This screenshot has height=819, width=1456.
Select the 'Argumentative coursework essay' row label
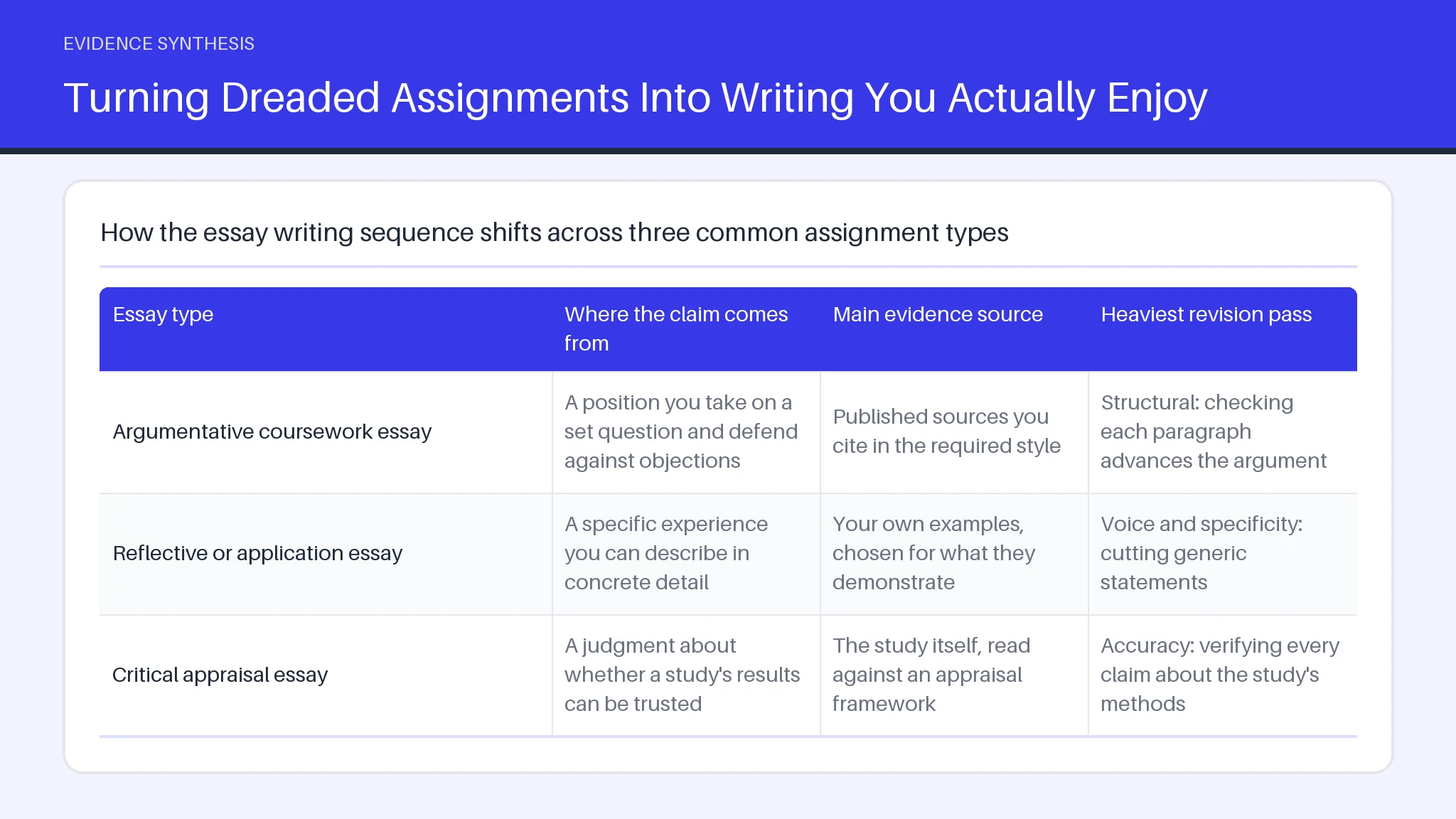326,432
